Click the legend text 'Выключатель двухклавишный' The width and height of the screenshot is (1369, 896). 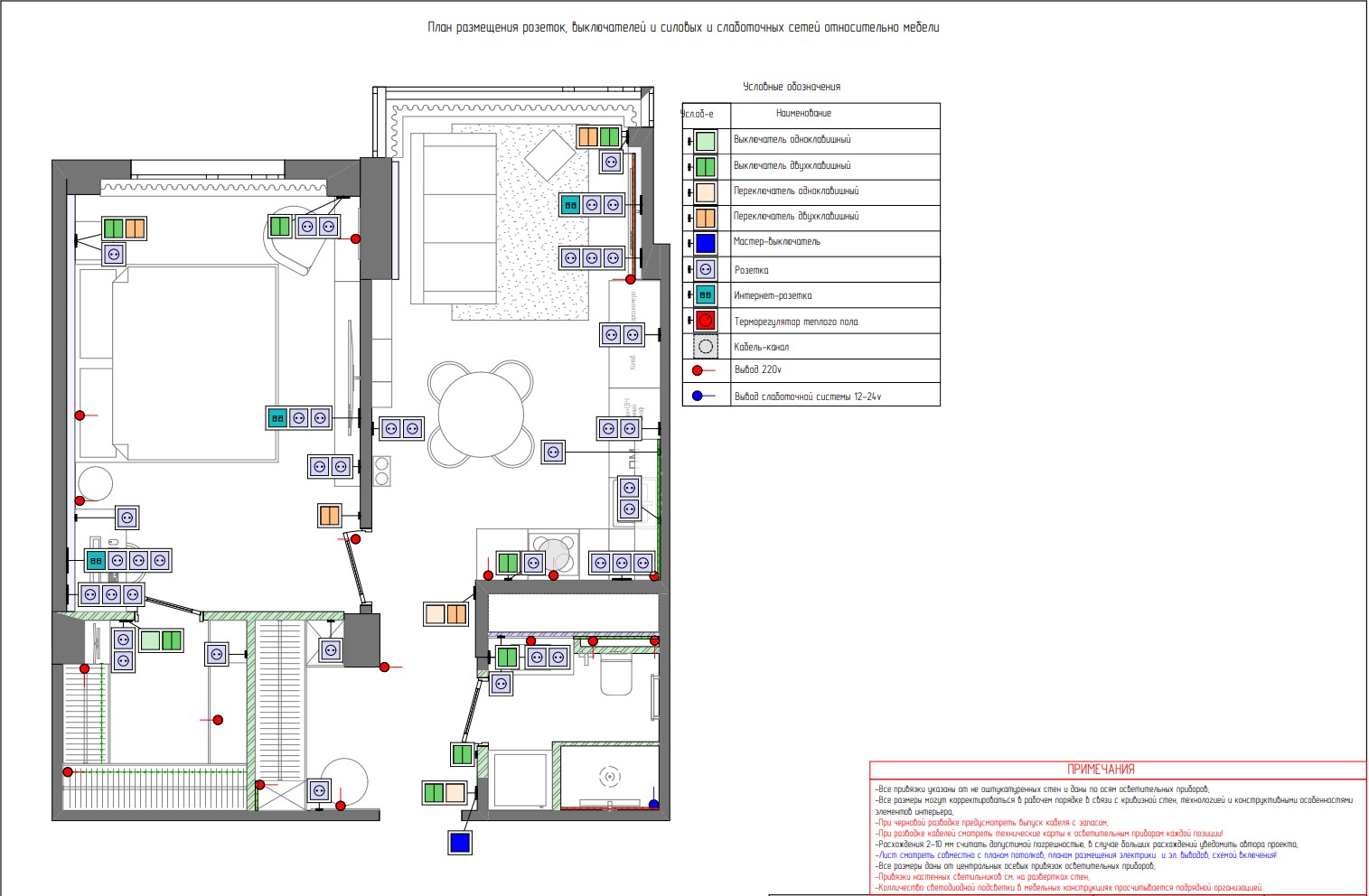click(792, 166)
